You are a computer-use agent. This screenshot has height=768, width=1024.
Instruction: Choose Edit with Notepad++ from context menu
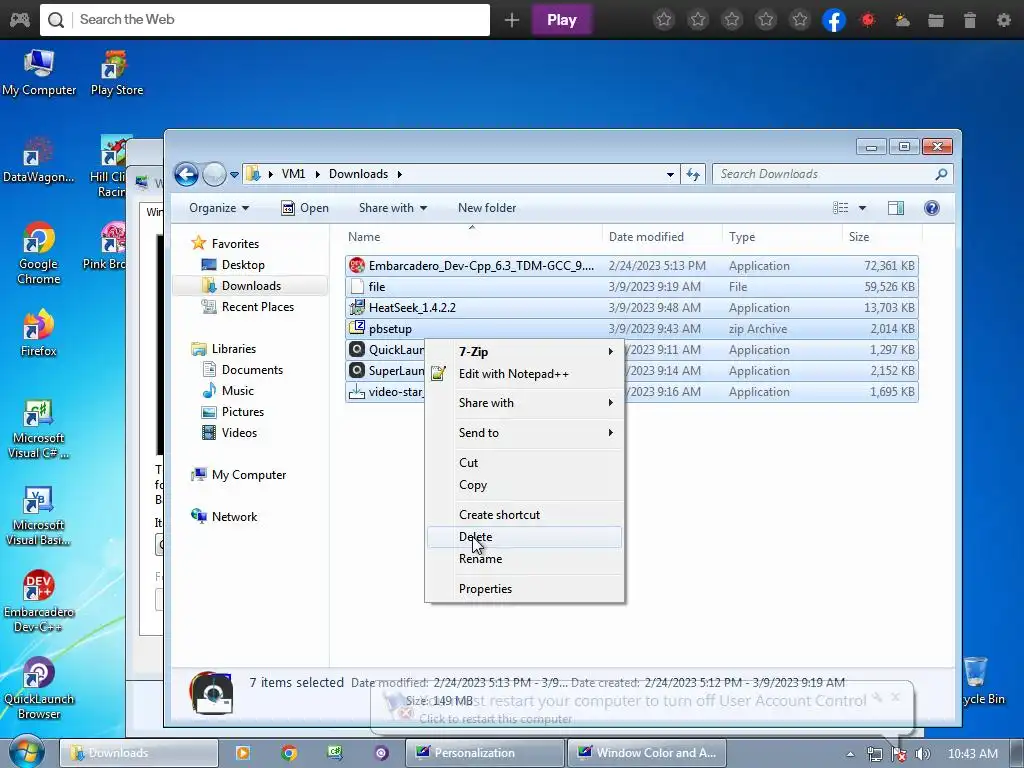point(524,374)
